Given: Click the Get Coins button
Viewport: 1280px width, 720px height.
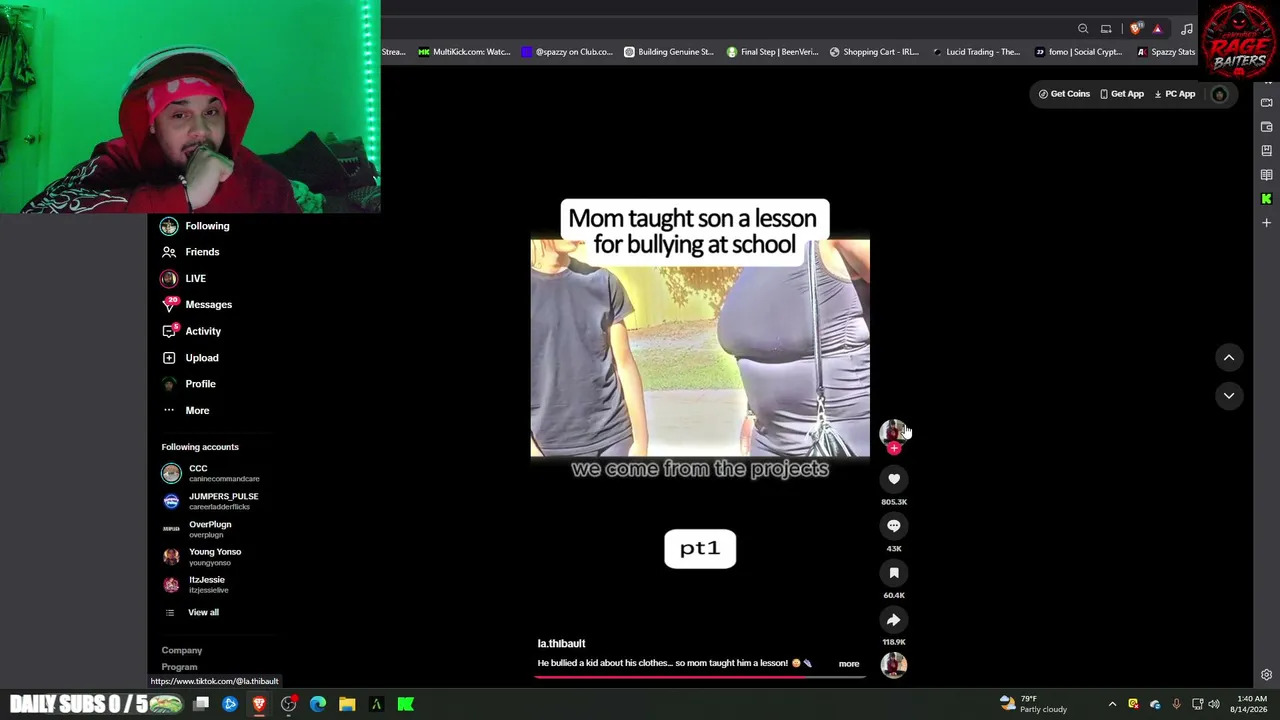Looking at the screenshot, I should pos(1064,94).
